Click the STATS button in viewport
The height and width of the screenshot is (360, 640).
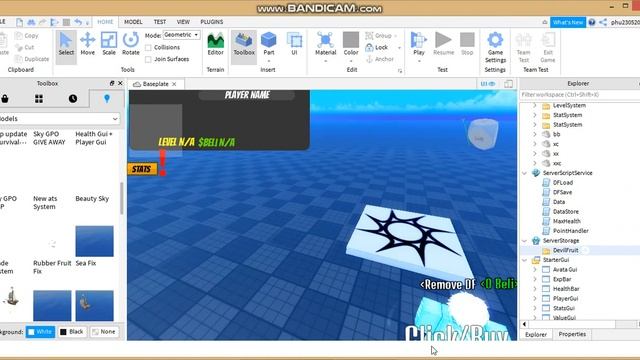click(142, 169)
